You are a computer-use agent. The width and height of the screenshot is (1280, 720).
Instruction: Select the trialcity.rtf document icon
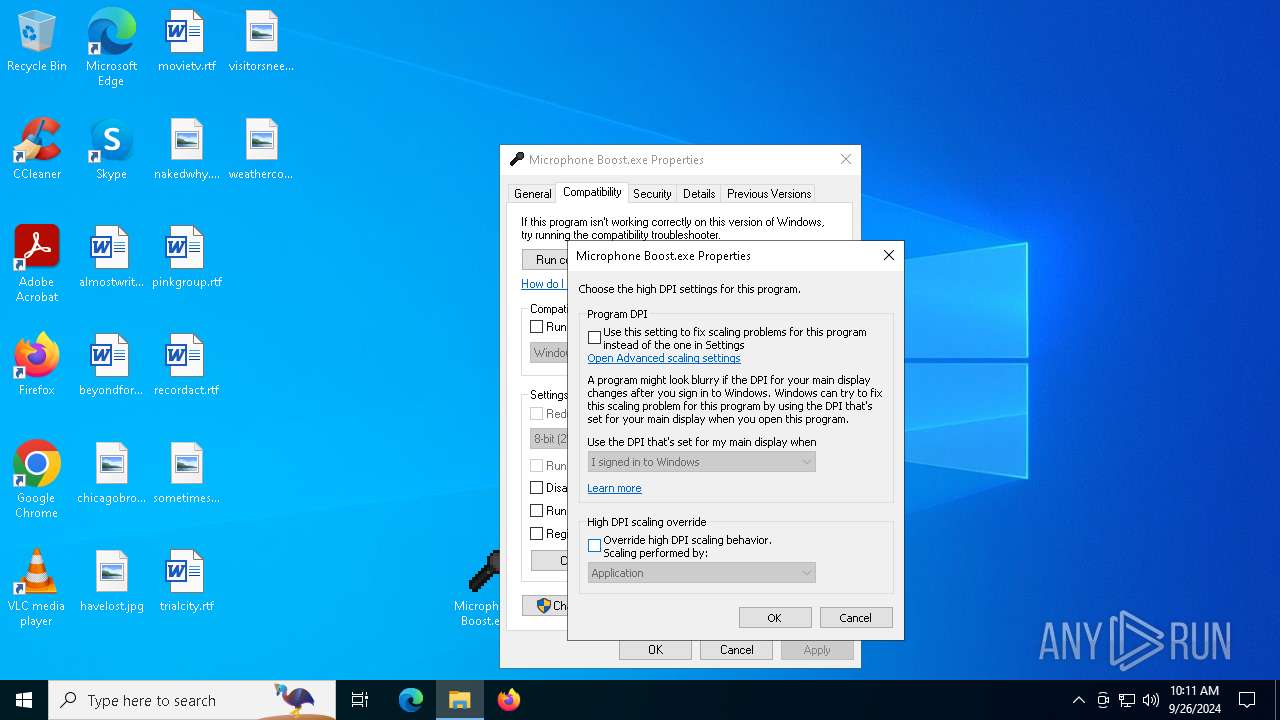pyautogui.click(x=186, y=582)
